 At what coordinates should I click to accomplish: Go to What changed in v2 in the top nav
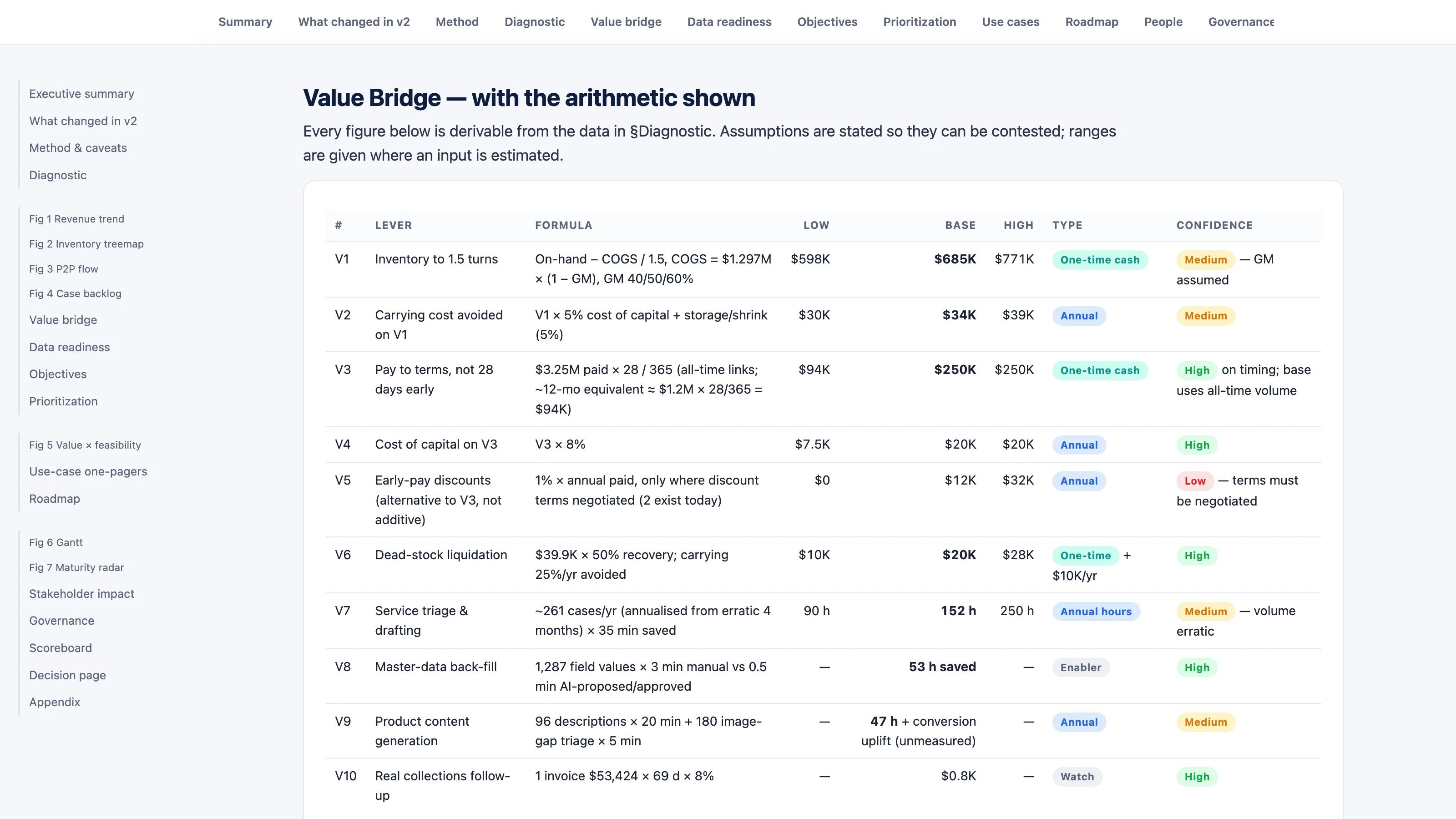(354, 21)
